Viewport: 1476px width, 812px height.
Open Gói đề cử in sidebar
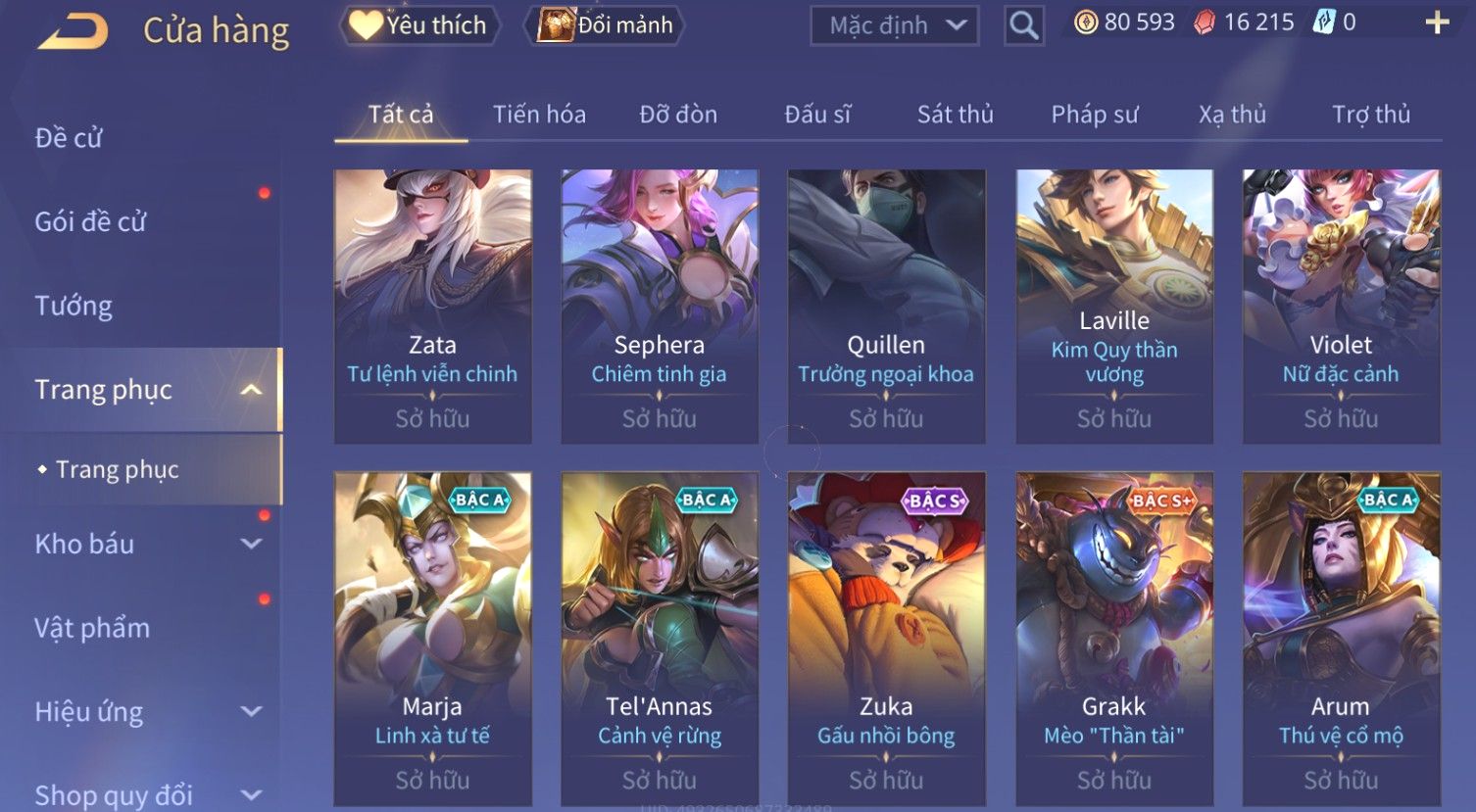(90, 221)
